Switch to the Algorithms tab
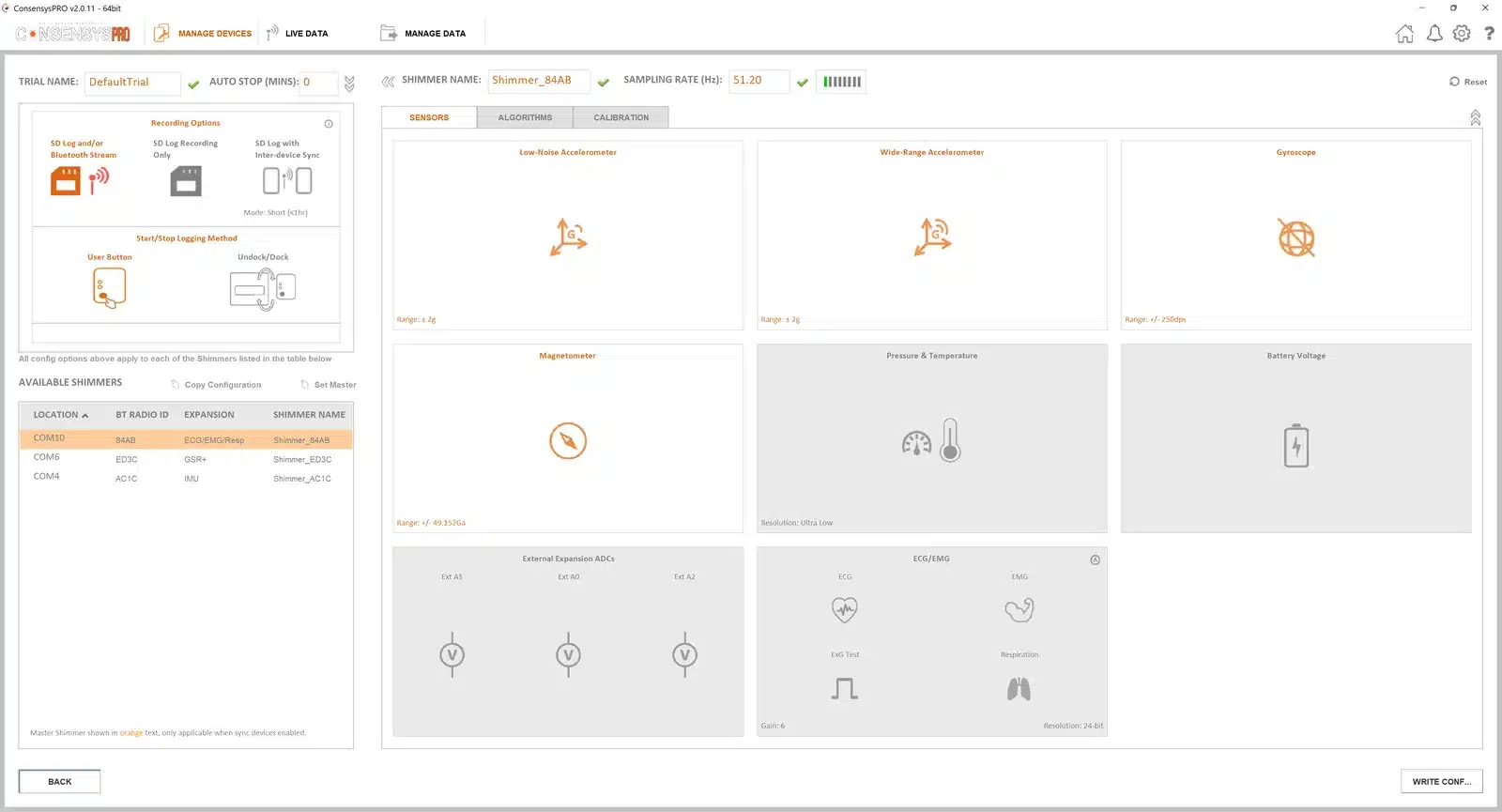Screen dimensions: 1502x812 525,117
